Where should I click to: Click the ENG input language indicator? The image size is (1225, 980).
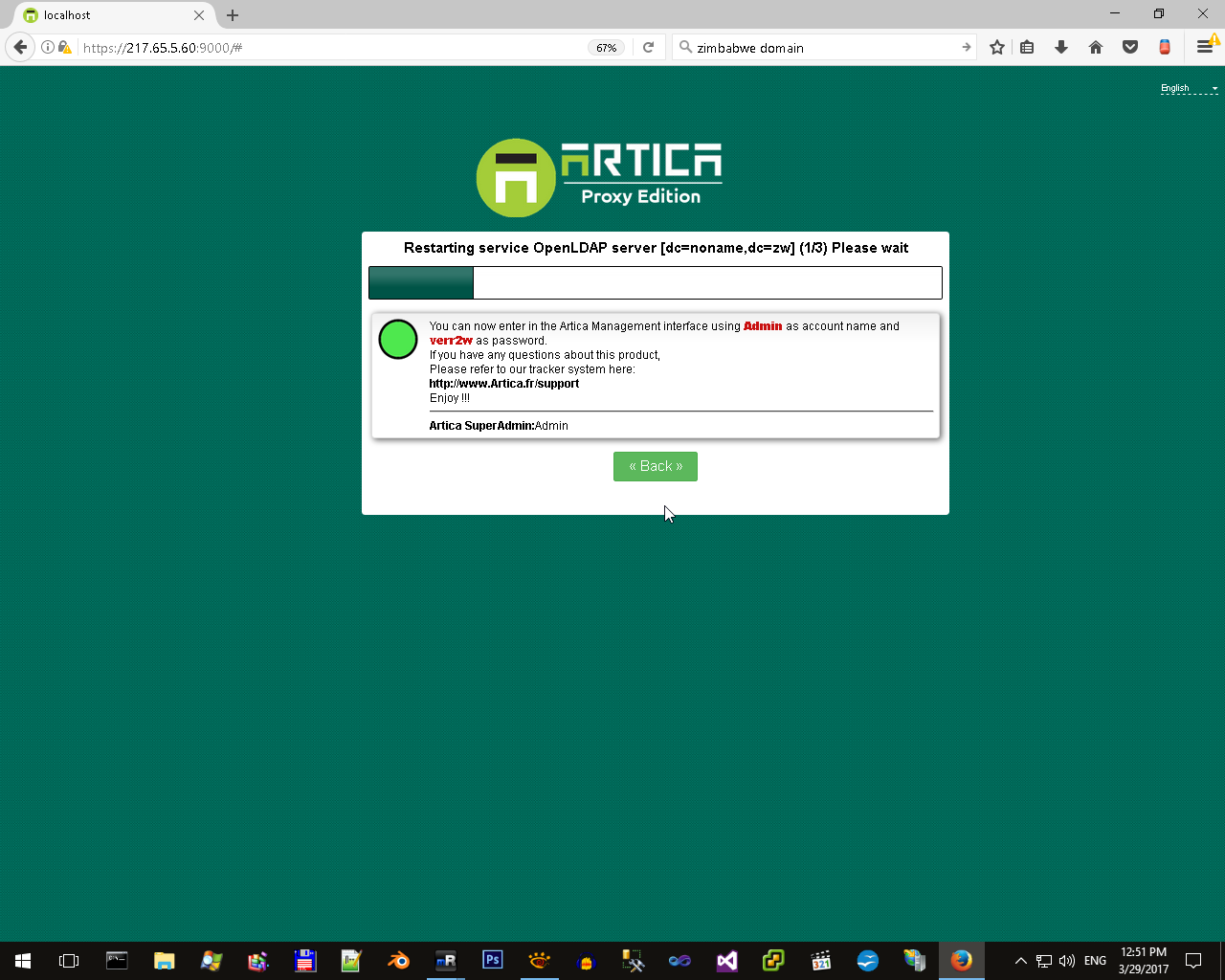click(x=1096, y=961)
